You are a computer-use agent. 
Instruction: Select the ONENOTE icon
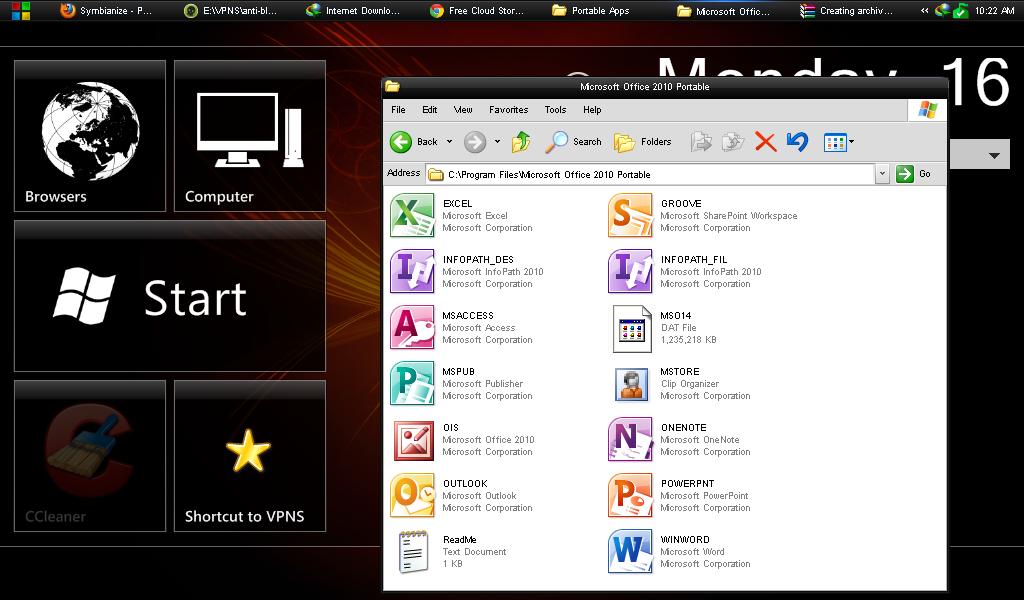click(630, 439)
